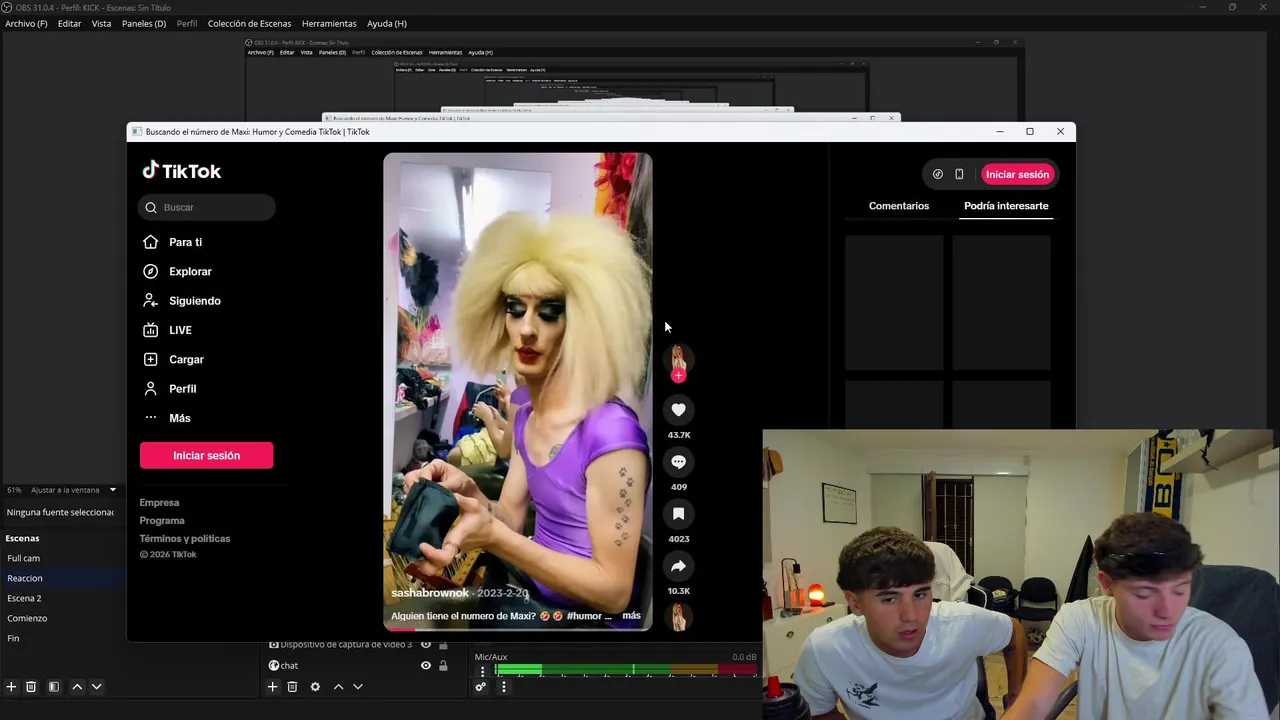Move source down with arrow icon
1280x720 pixels.
pyautogui.click(x=358, y=687)
